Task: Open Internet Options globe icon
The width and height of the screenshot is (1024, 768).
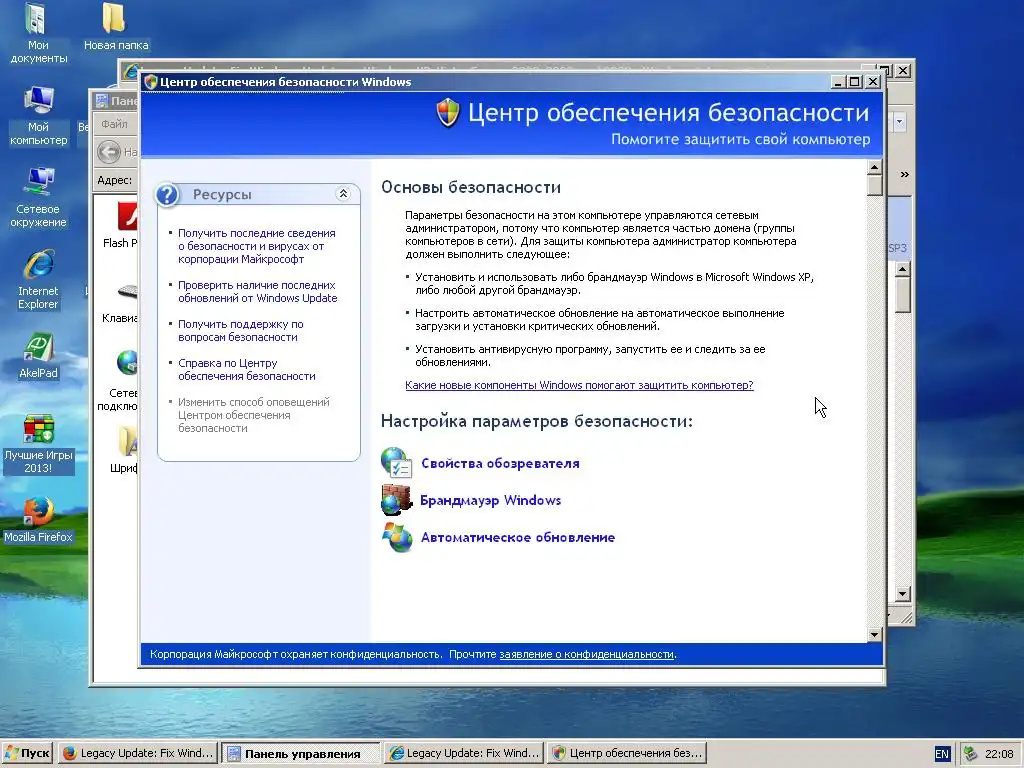Action: click(396, 462)
